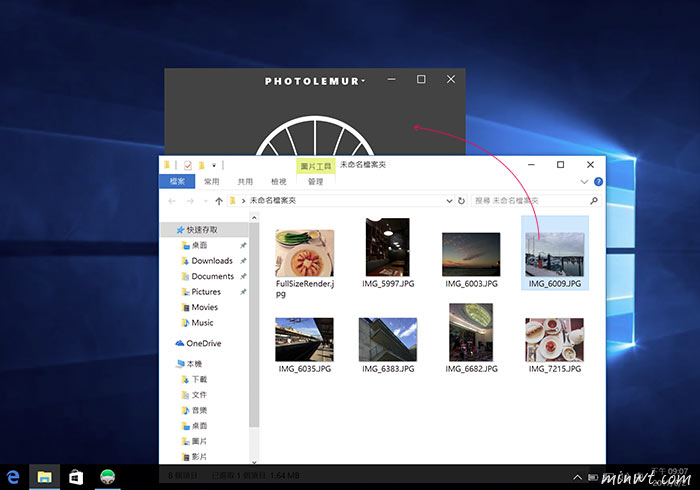Expand the ribbon with the chevron
The image size is (700, 490).
(584, 182)
